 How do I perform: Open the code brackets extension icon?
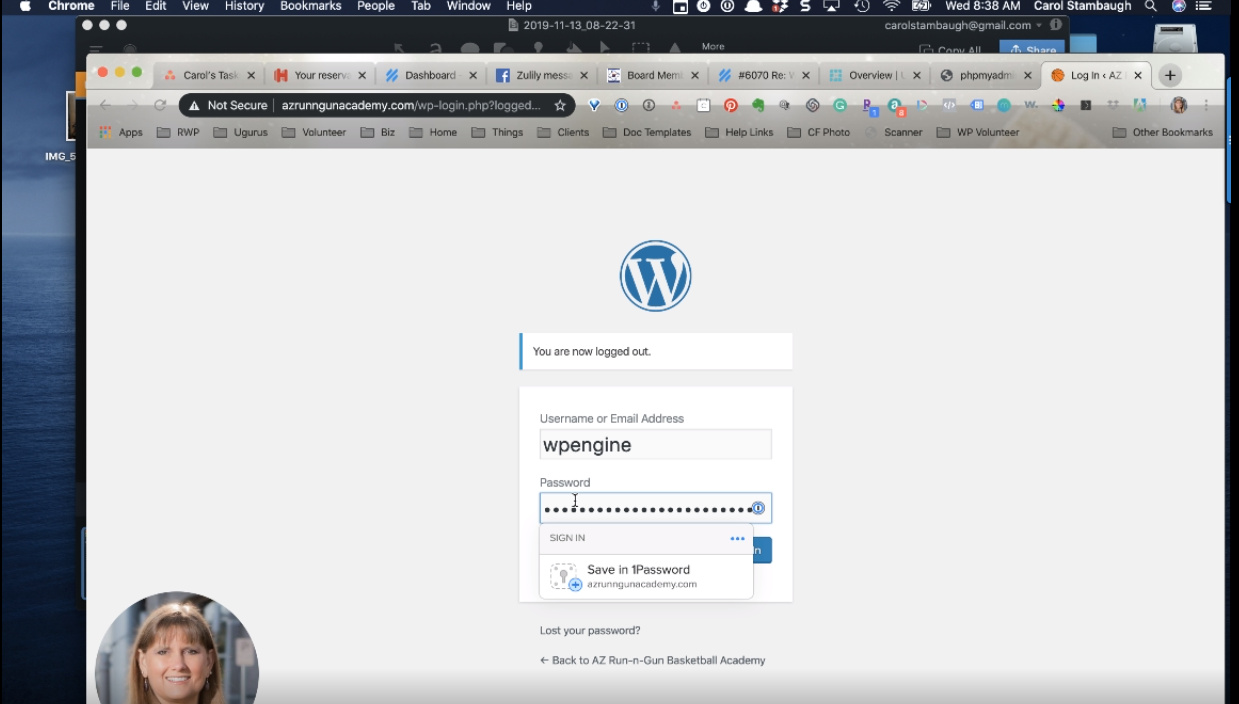click(949, 105)
